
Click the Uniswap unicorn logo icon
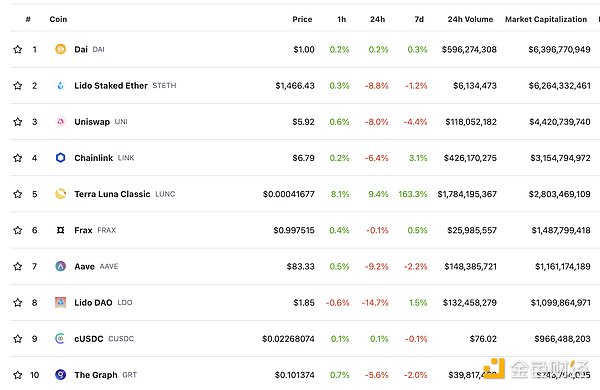click(x=60, y=122)
